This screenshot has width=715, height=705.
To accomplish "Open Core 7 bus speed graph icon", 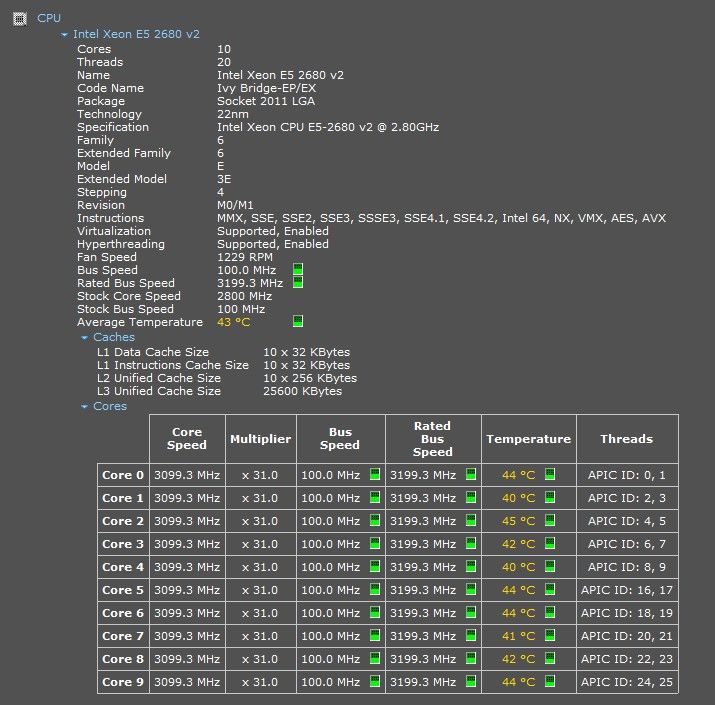I will [x=375, y=635].
